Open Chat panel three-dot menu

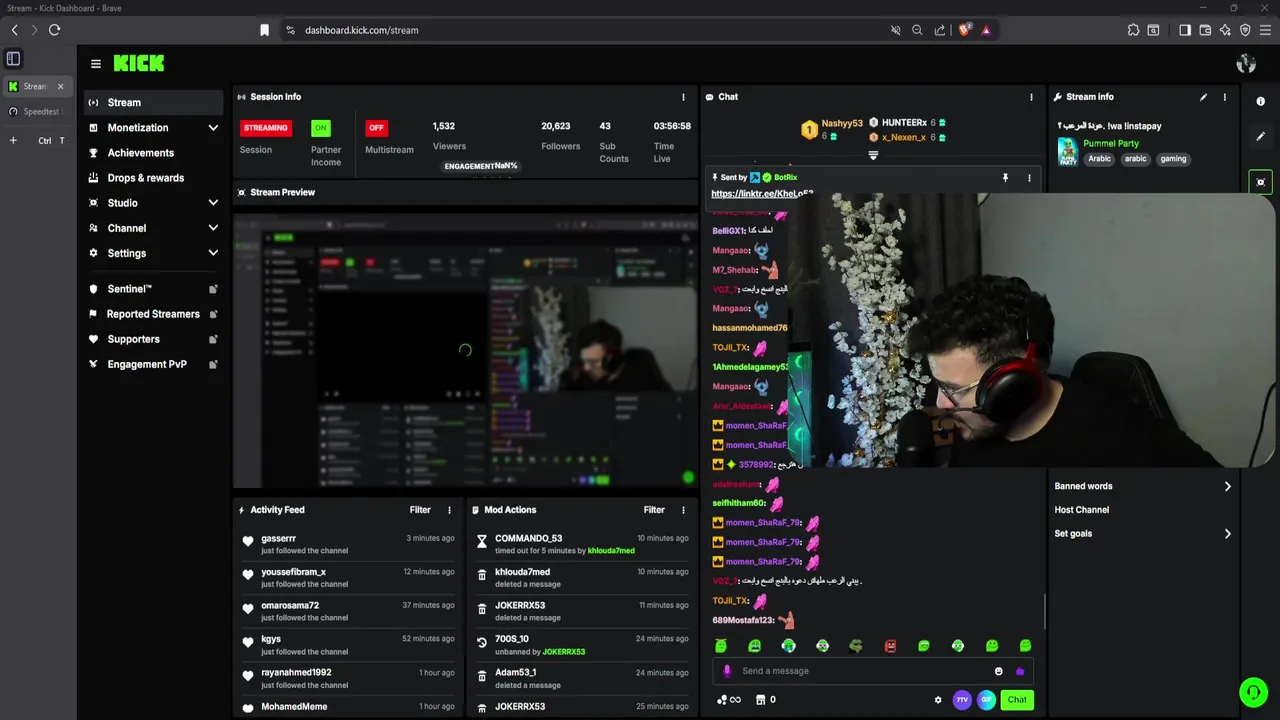[1031, 97]
